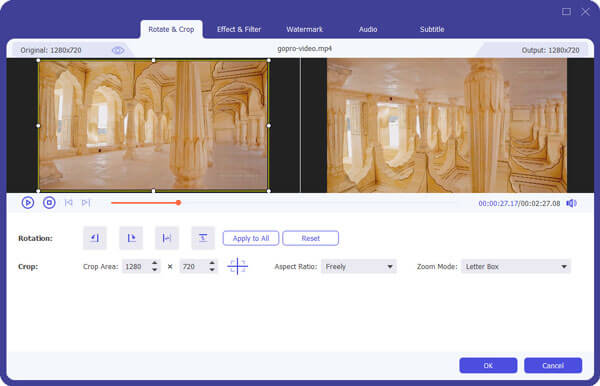
Task: Jump to the previous frame
Action: click(x=68, y=203)
